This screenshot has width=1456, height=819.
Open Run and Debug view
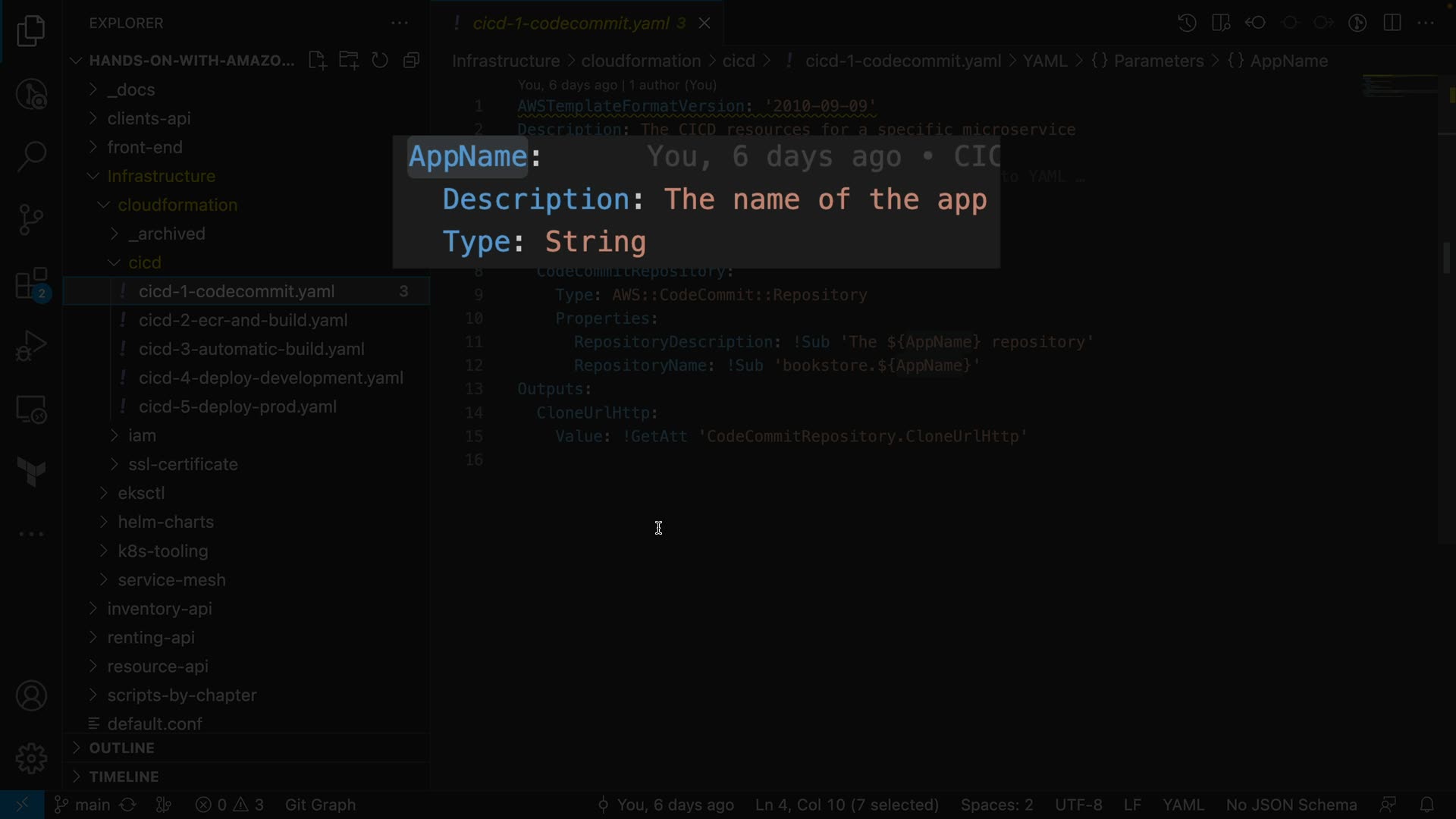[31, 346]
